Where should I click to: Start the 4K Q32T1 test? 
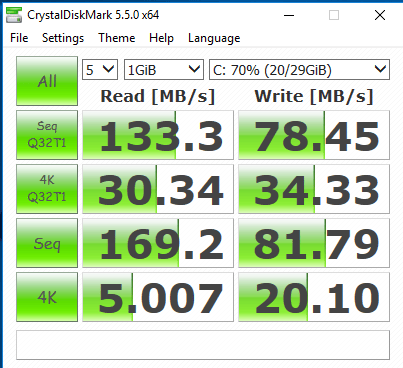[x=47, y=189]
